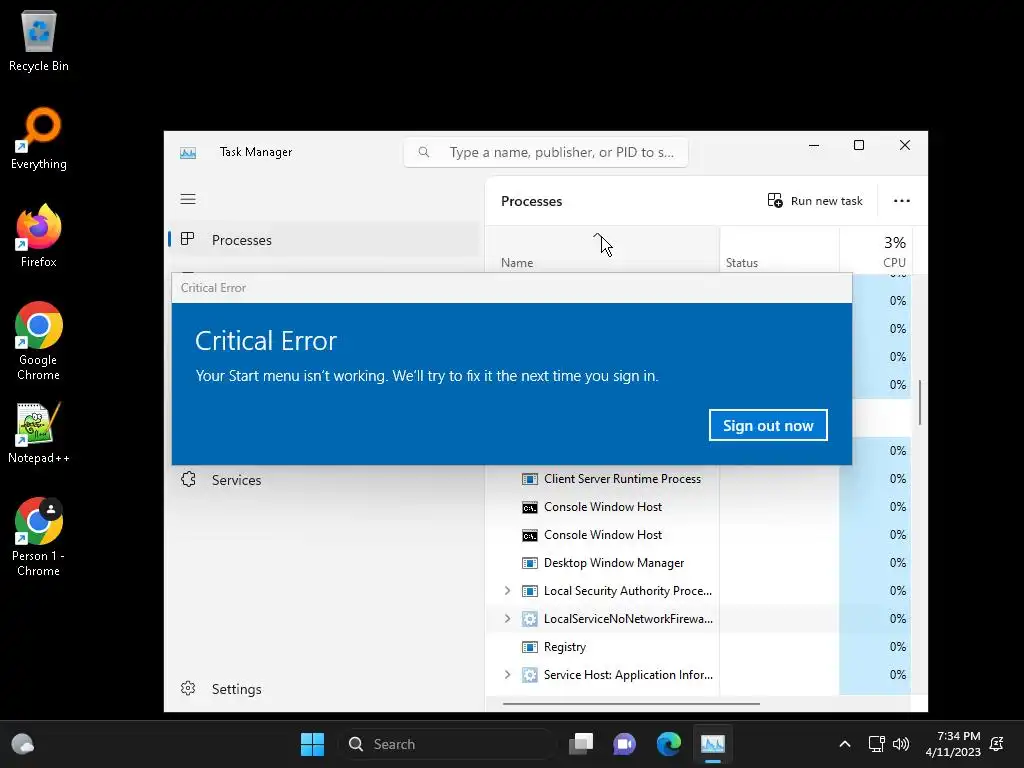Click the Local Security Authority Process icon

tap(530, 591)
